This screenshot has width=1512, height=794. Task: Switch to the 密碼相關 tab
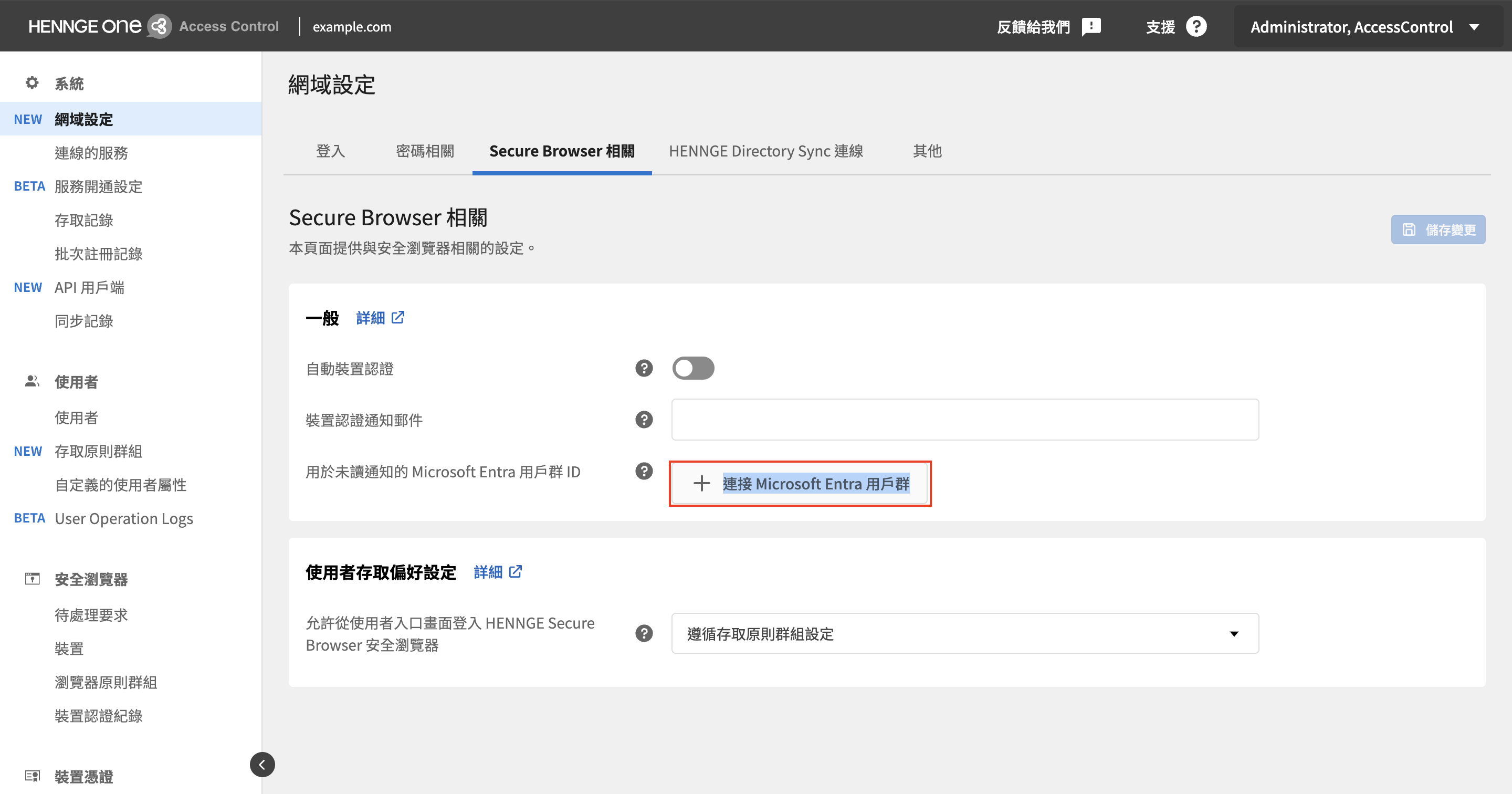(x=425, y=151)
